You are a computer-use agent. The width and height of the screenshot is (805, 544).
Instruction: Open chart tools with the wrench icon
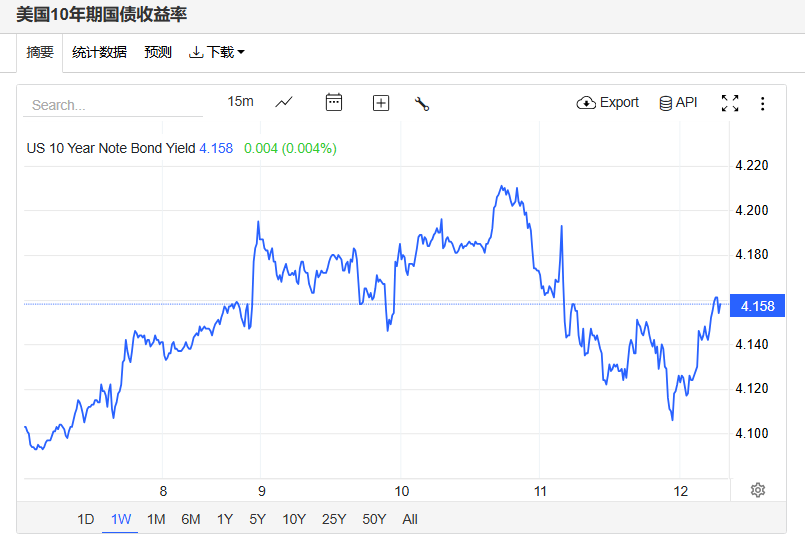(421, 104)
